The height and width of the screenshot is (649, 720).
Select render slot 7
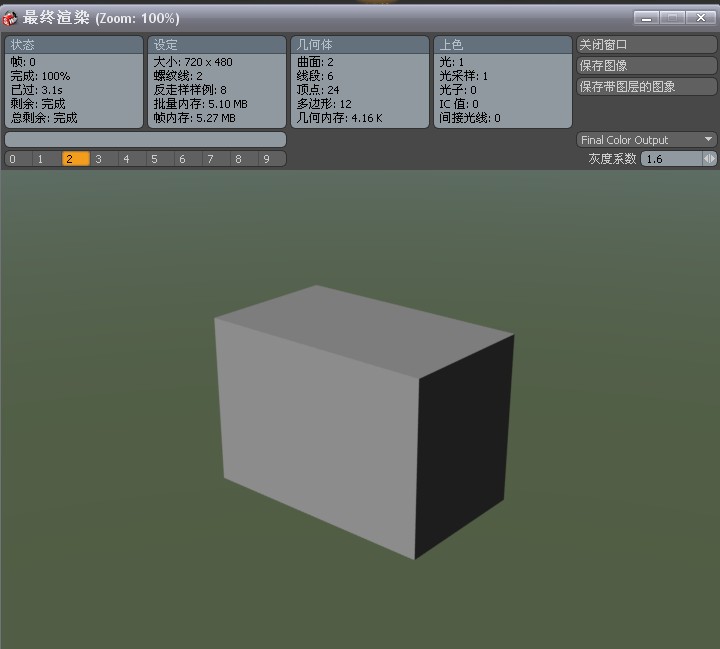(x=216, y=159)
